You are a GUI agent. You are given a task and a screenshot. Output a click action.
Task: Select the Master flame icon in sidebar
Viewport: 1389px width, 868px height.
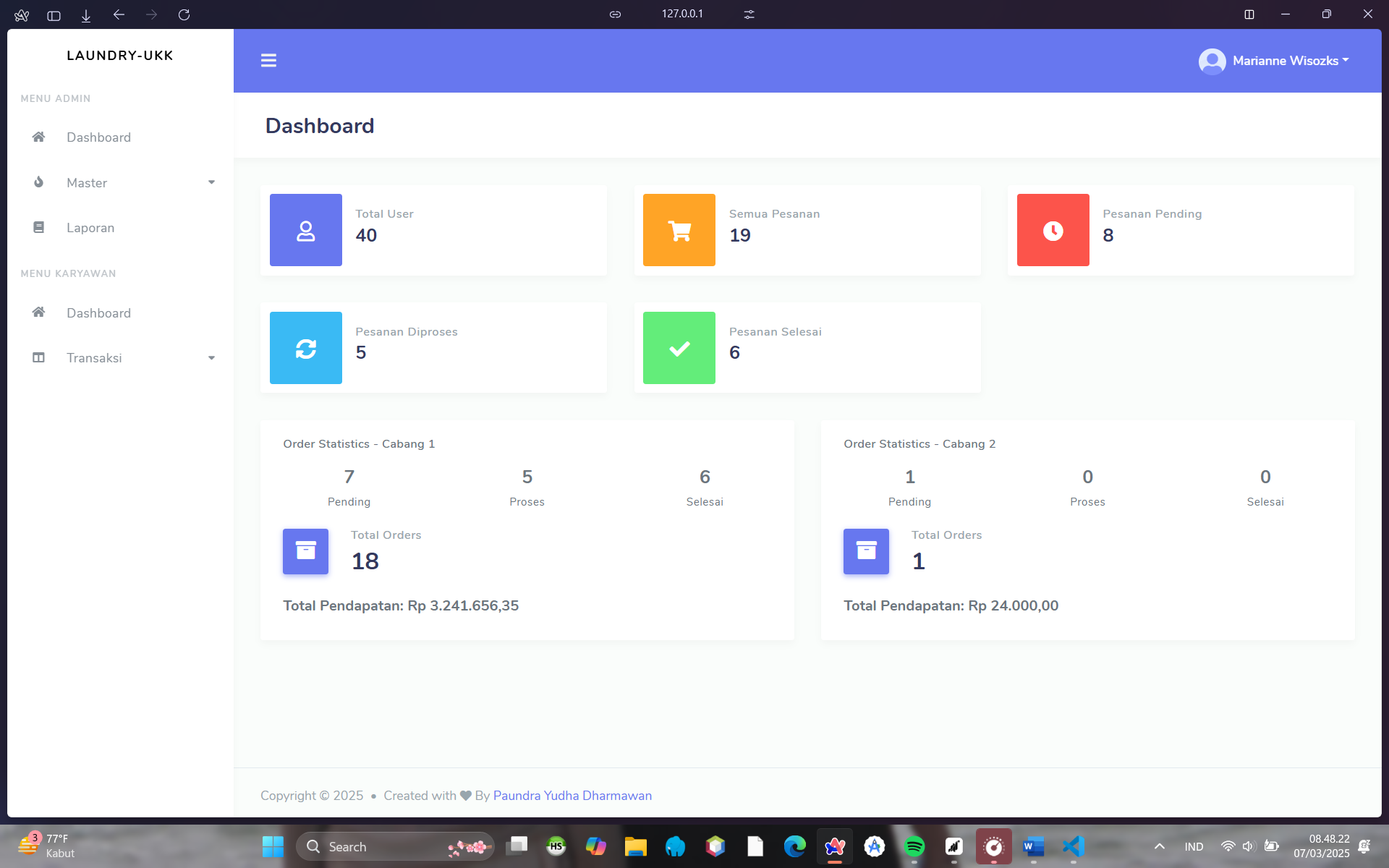coord(38,182)
